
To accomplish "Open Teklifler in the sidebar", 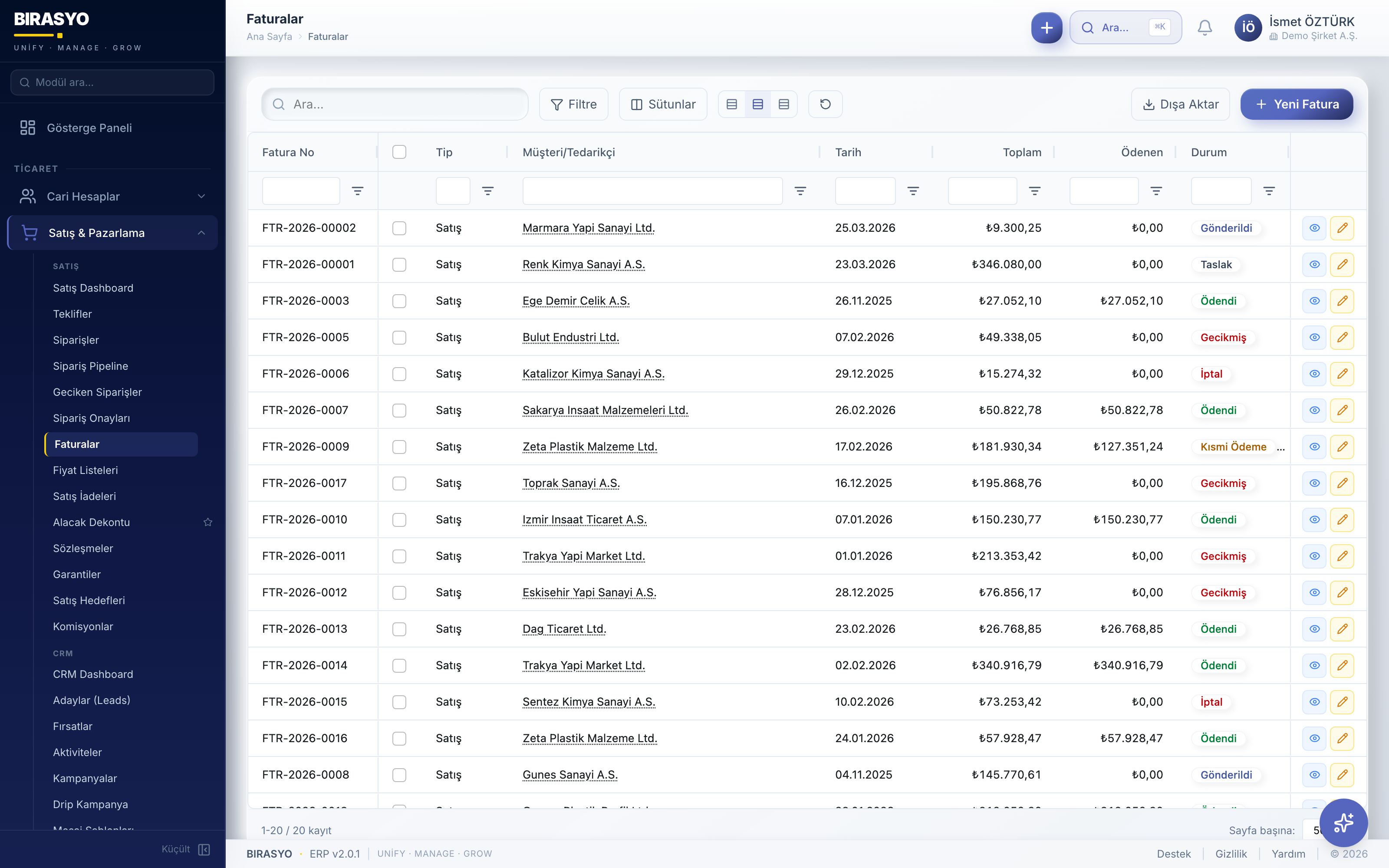I will coord(72,314).
